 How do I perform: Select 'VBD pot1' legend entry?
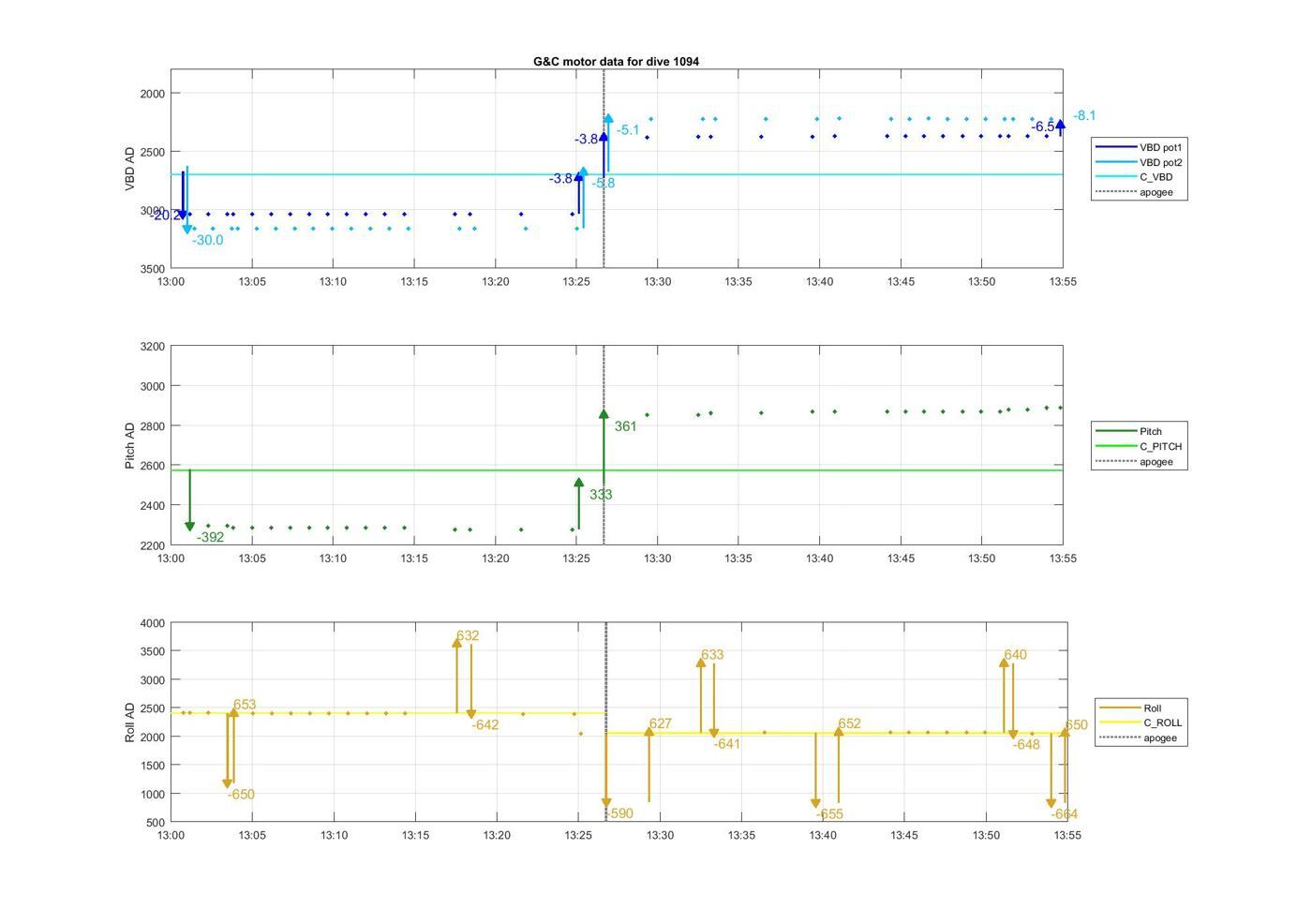coord(1140,147)
